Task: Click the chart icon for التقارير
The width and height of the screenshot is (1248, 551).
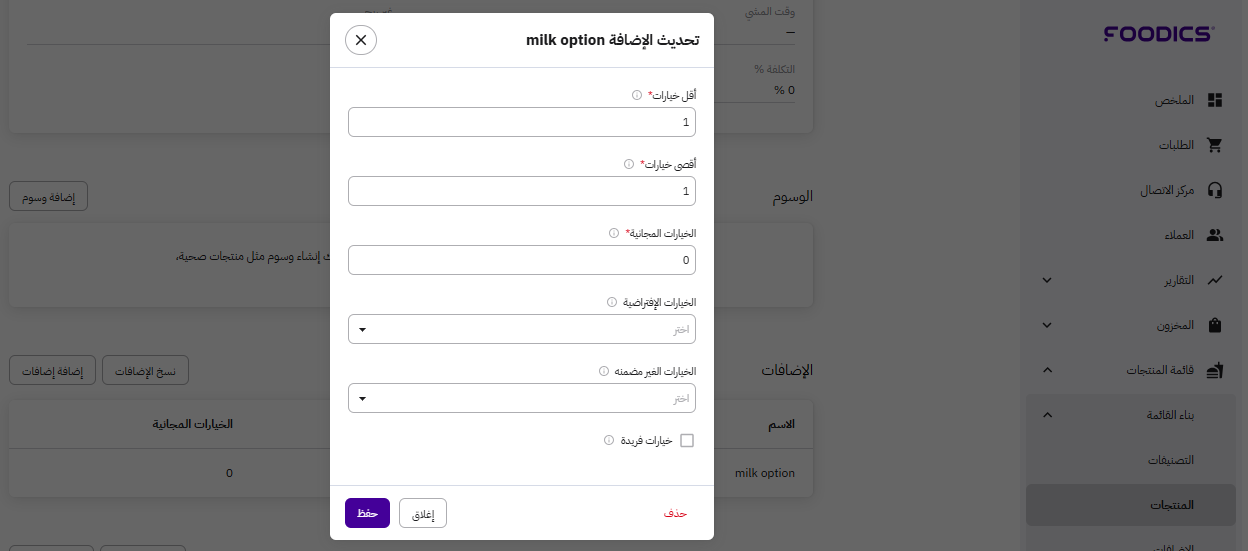Action: point(1215,280)
